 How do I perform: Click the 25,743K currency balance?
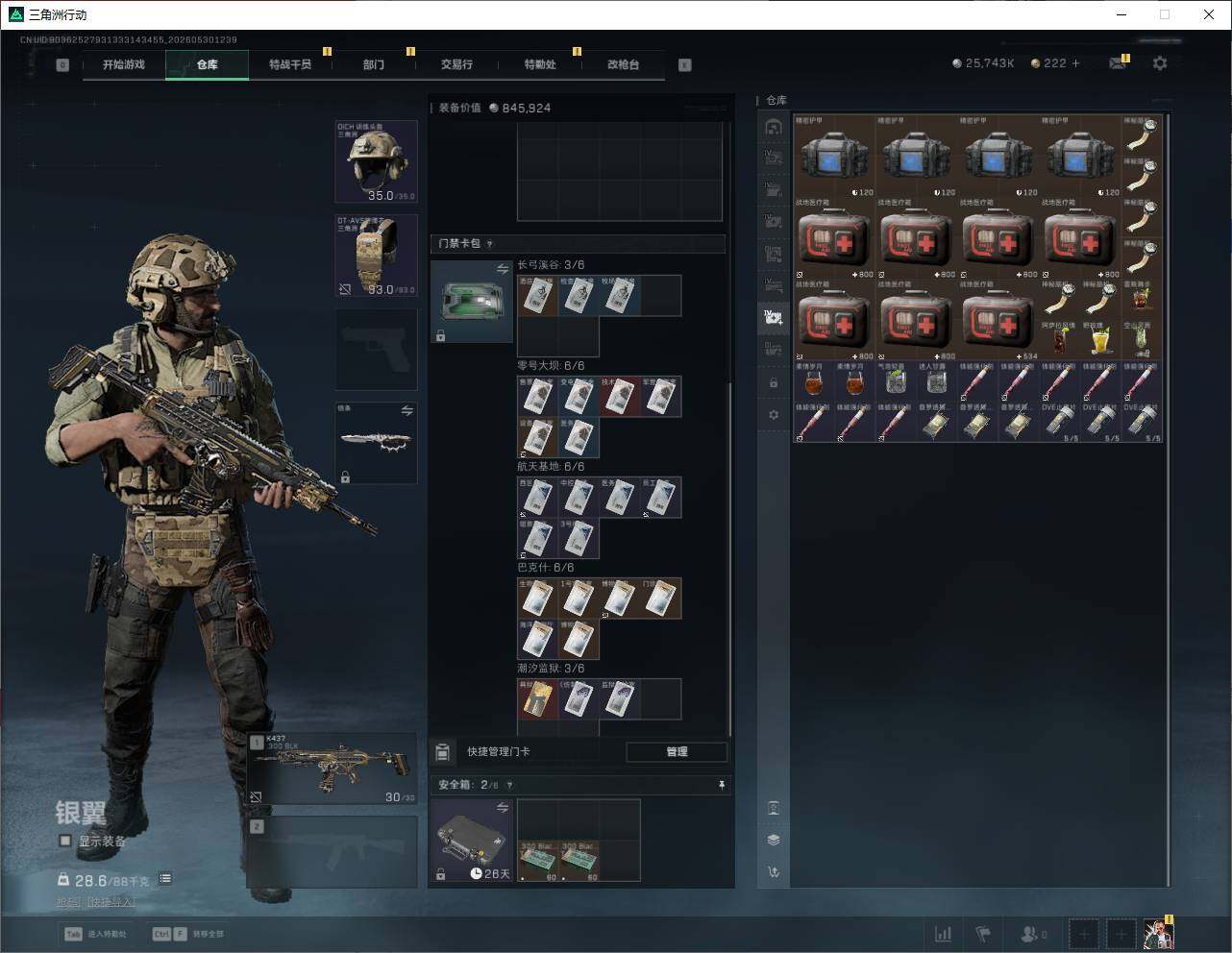coord(983,63)
